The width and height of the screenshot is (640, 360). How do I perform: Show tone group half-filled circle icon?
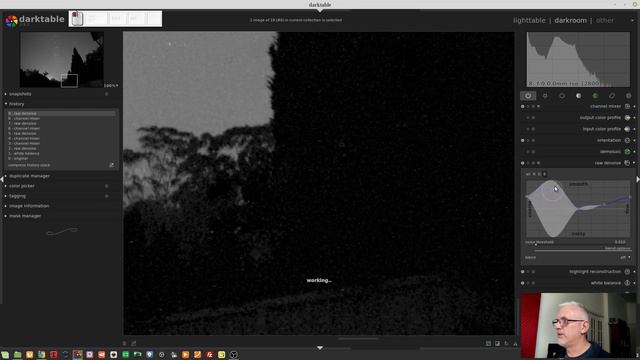pyautogui.click(x=578, y=96)
